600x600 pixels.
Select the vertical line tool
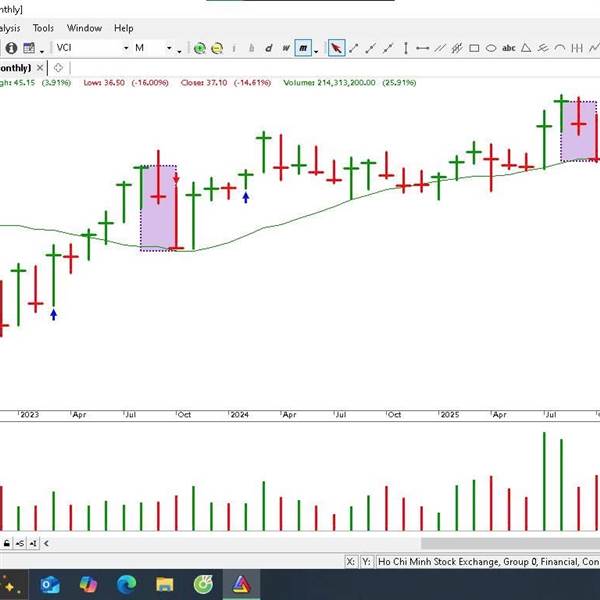(406, 48)
